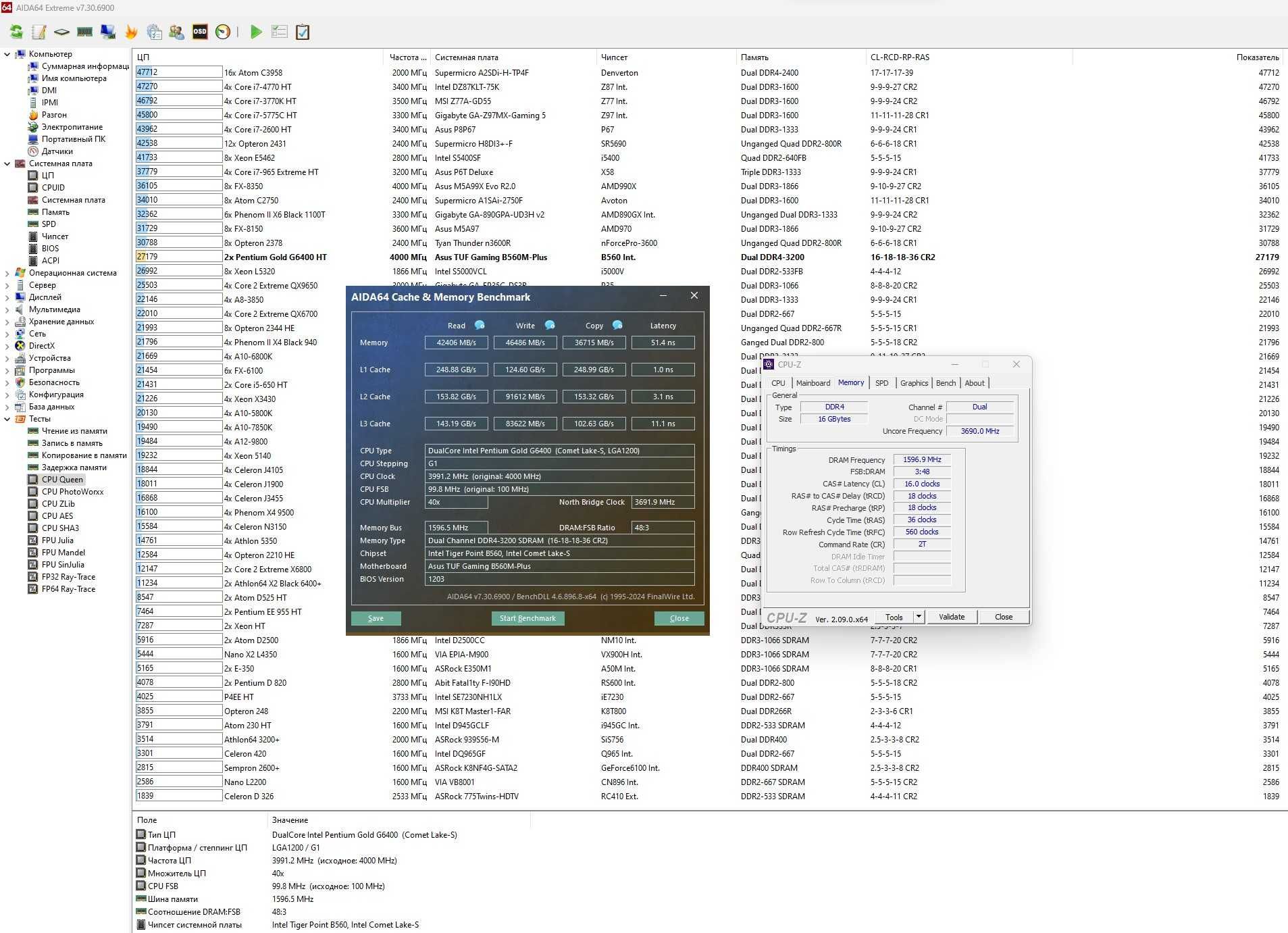
Task: Click the Memory Read 42406 MB/s value
Action: coord(456,343)
